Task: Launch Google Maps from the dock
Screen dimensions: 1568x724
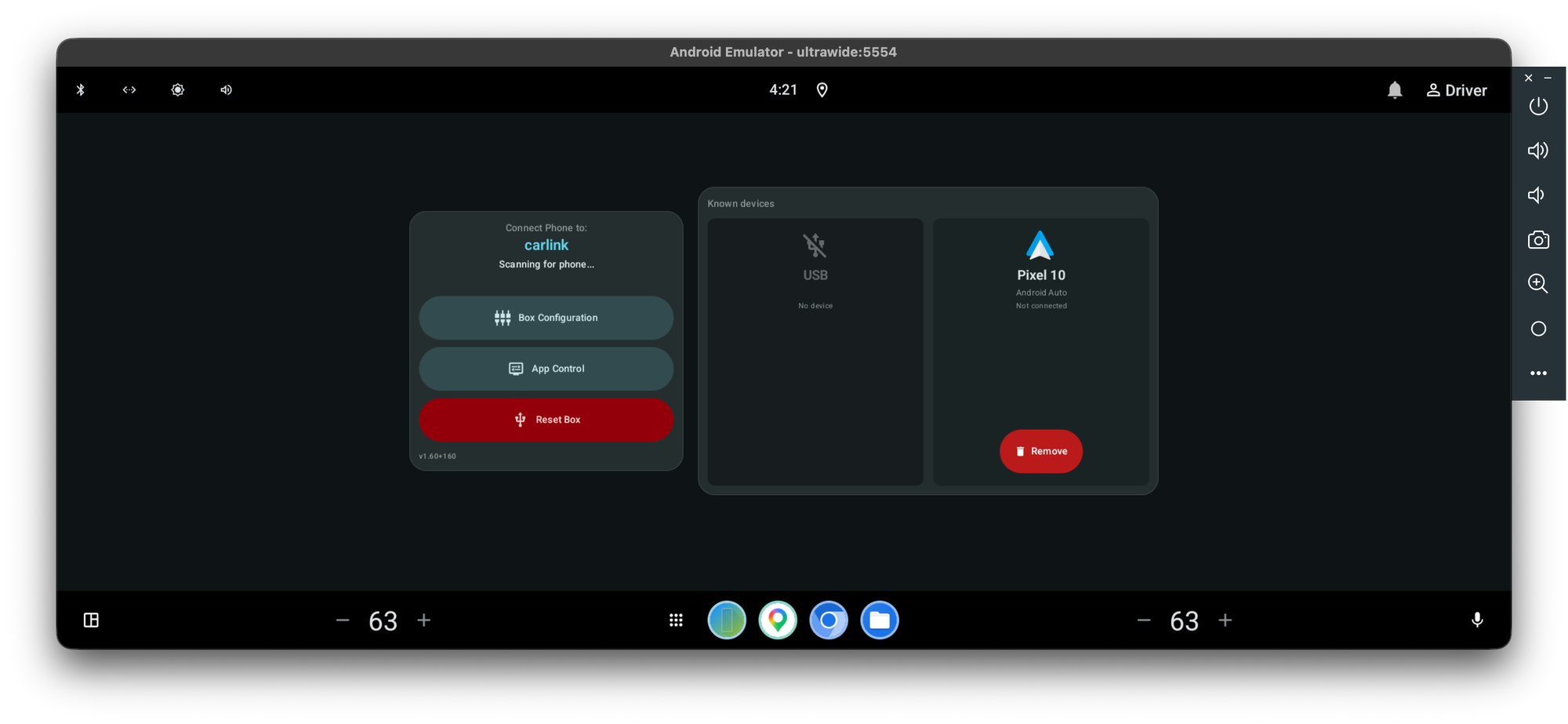Action: (778, 620)
